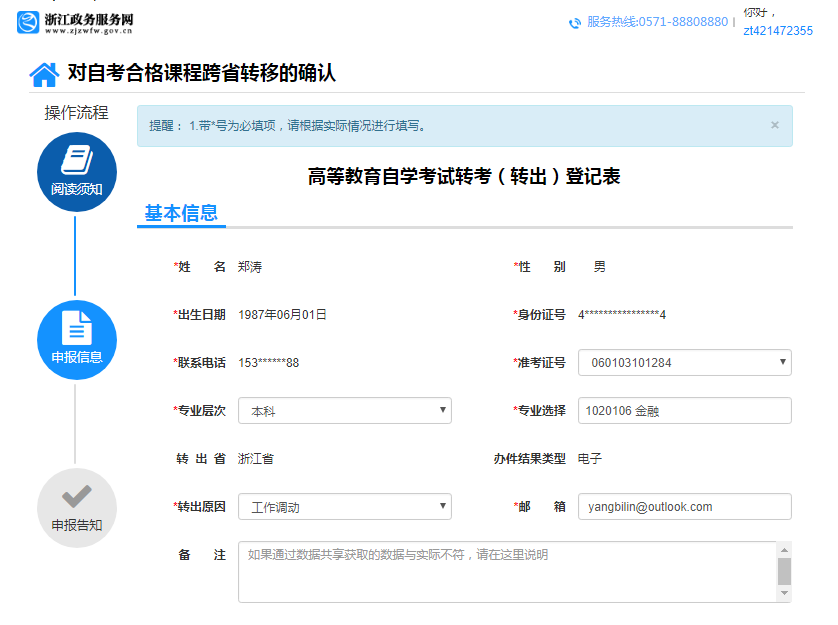Image resolution: width=838 pixels, height=625 pixels.
Task: Click the home house icon
Action: click(x=44, y=74)
